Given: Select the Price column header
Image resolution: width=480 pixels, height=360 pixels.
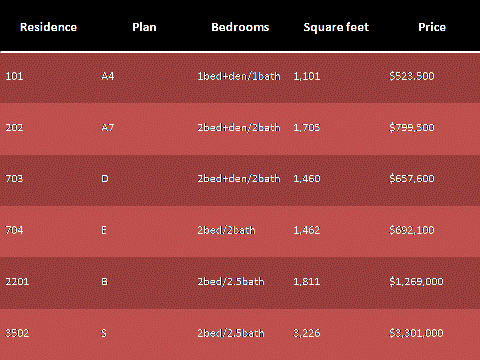Looking at the screenshot, I should [432, 27].
